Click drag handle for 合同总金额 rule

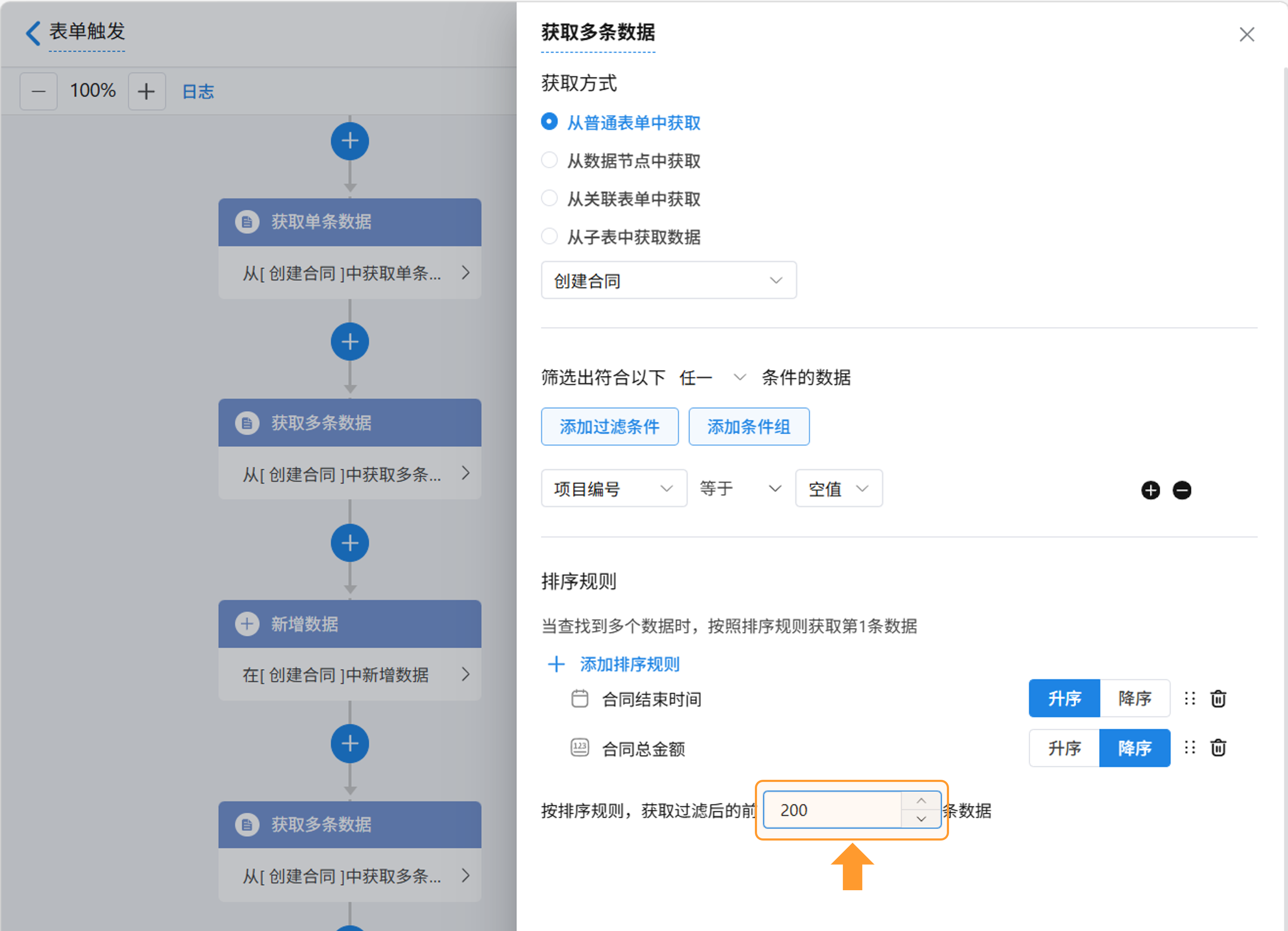click(x=1190, y=748)
